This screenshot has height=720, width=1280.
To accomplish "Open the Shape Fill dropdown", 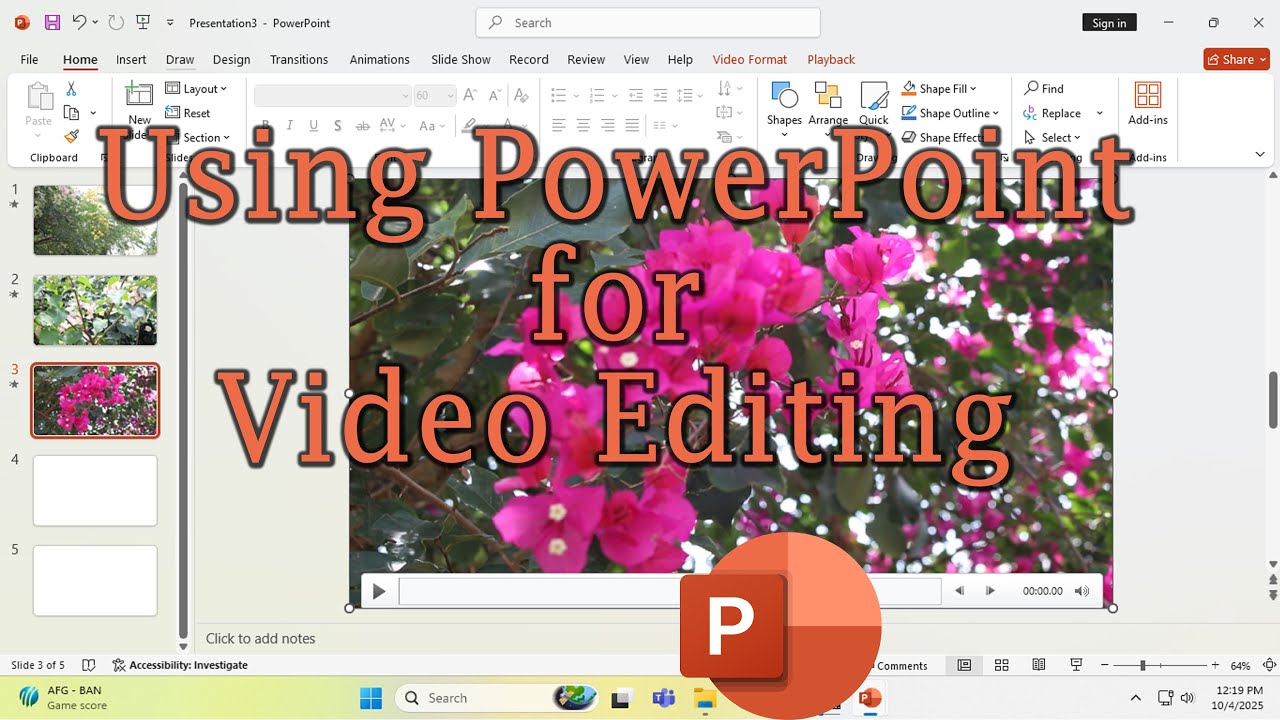I will pyautogui.click(x=939, y=89).
